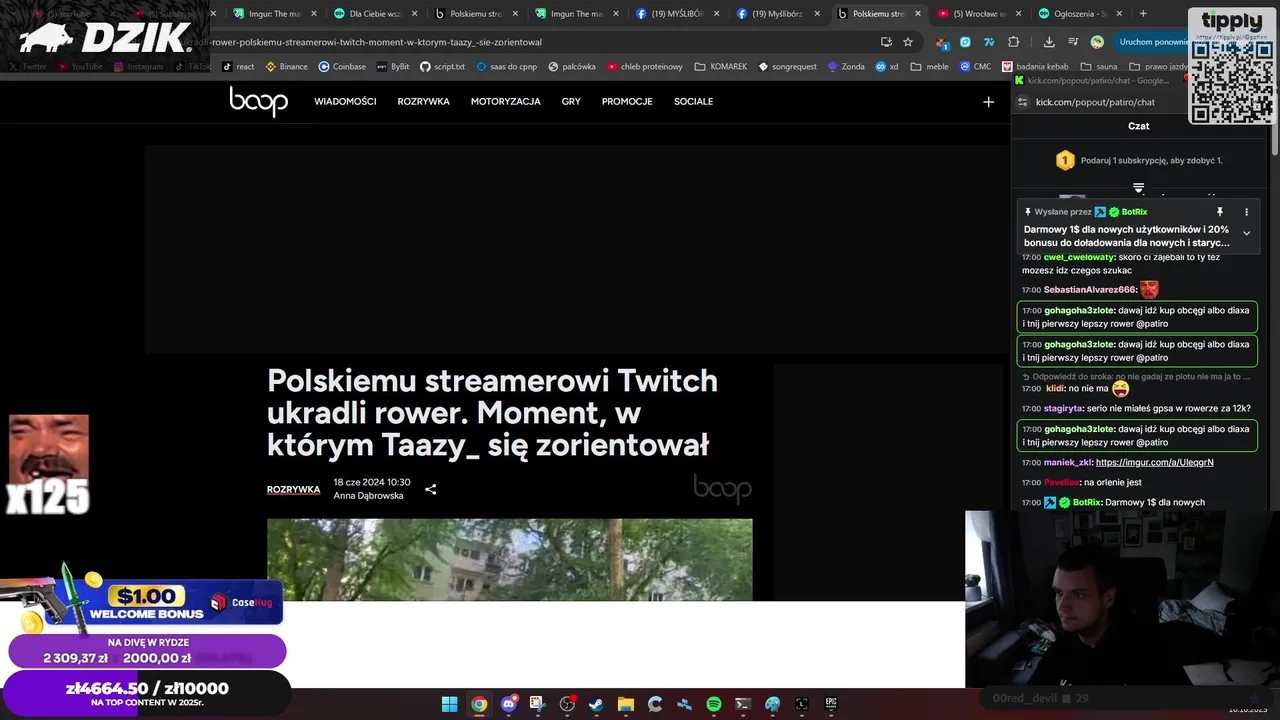Open Paint from the taskbar
The image size is (1280, 720).
[772, 704]
